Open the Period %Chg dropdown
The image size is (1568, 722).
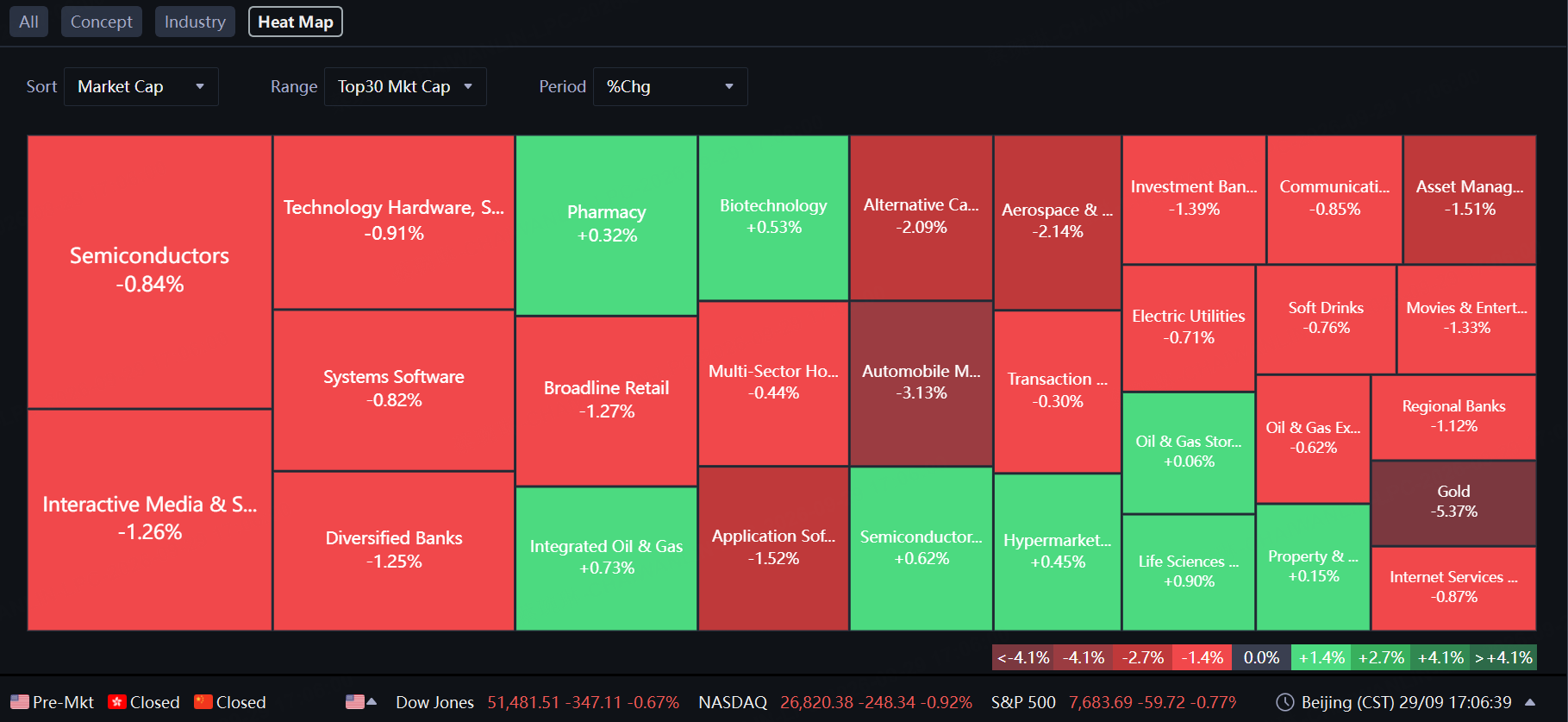tap(671, 86)
